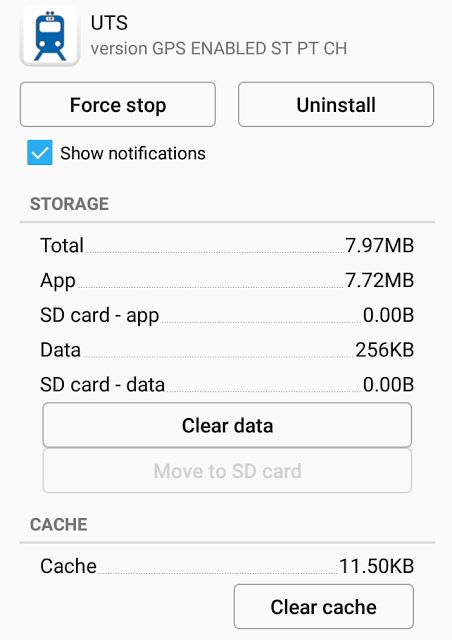The width and height of the screenshot is (452, 640).
Task: Toggle the Show notifications checkbox
Action: (40, 153)
